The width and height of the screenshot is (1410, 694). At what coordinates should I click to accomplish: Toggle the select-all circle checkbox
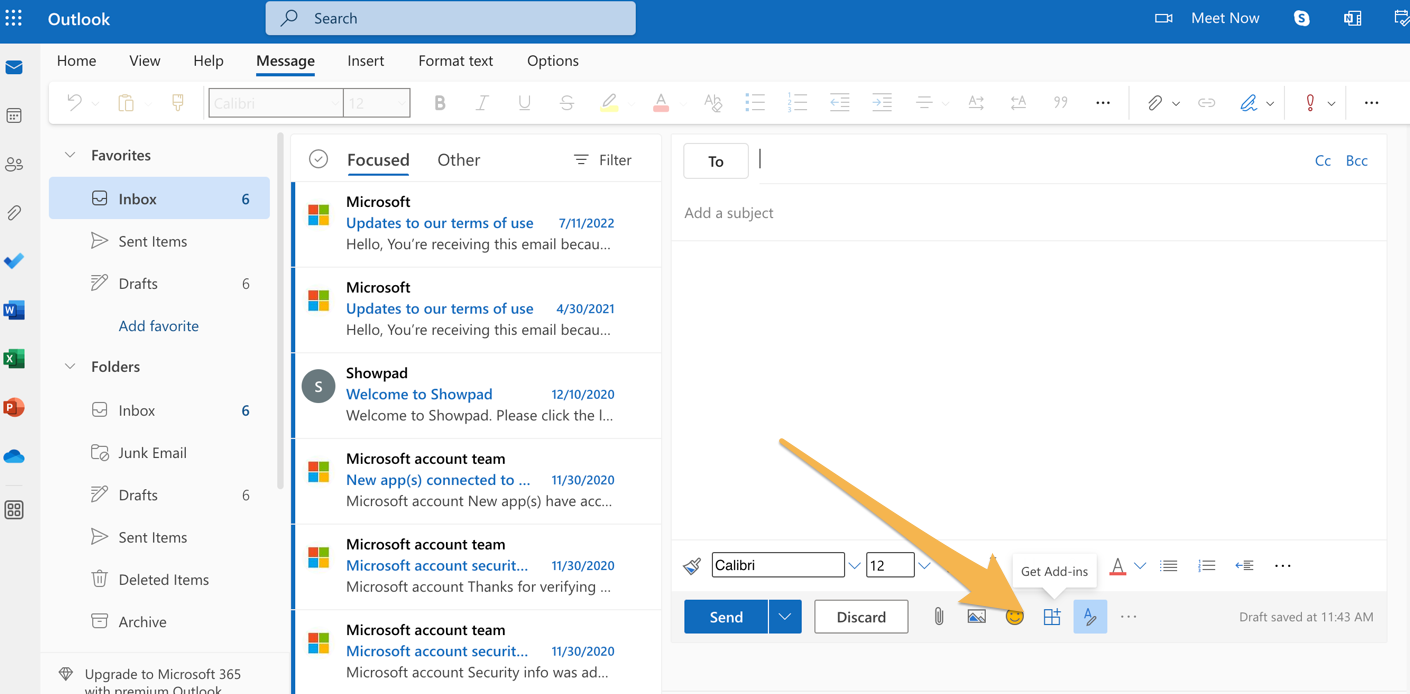(x=318, y=159)
